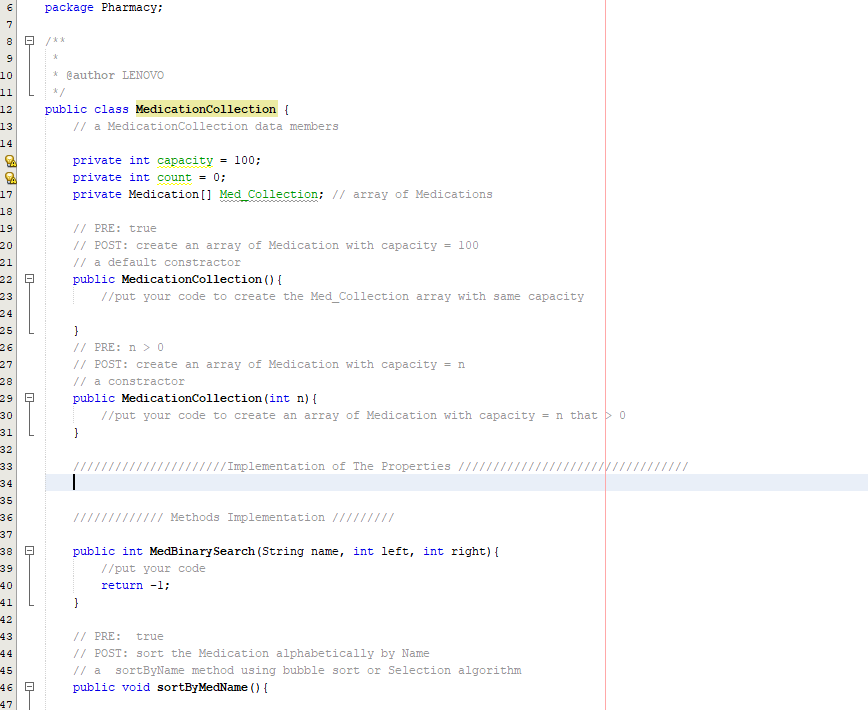Select the underlined capacity variable name
The image size is (868, 710).
[185, 160]
